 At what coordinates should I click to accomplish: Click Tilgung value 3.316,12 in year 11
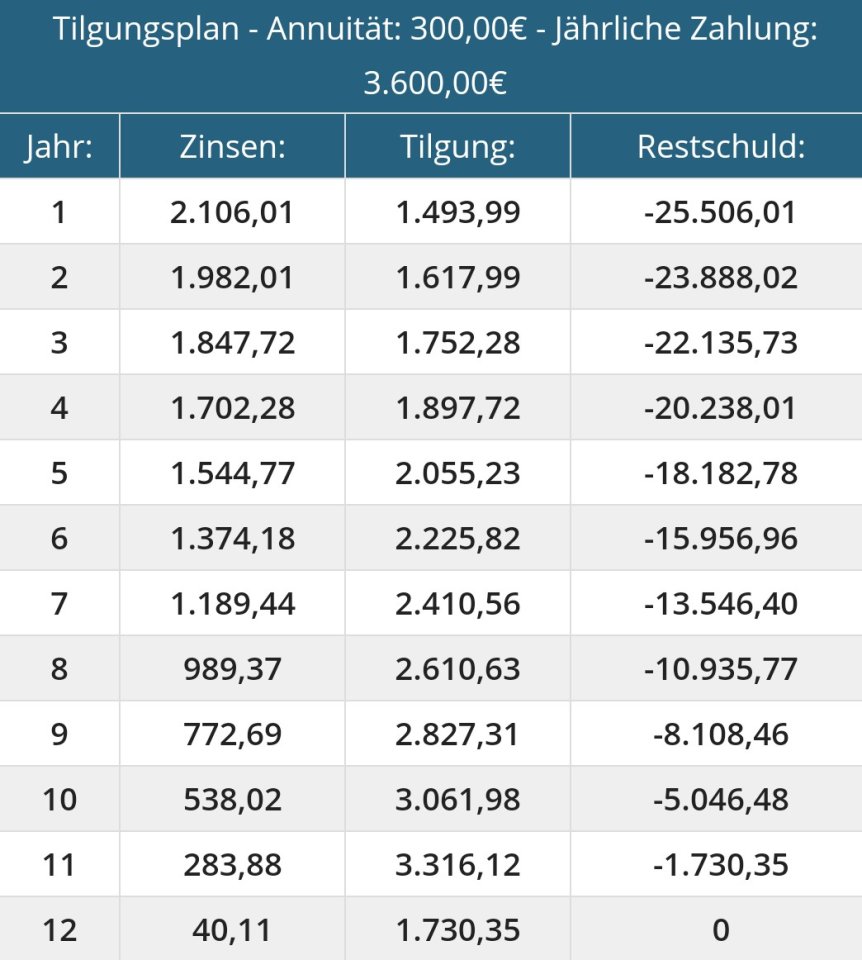pyautogui.click(x=458, y=864)
